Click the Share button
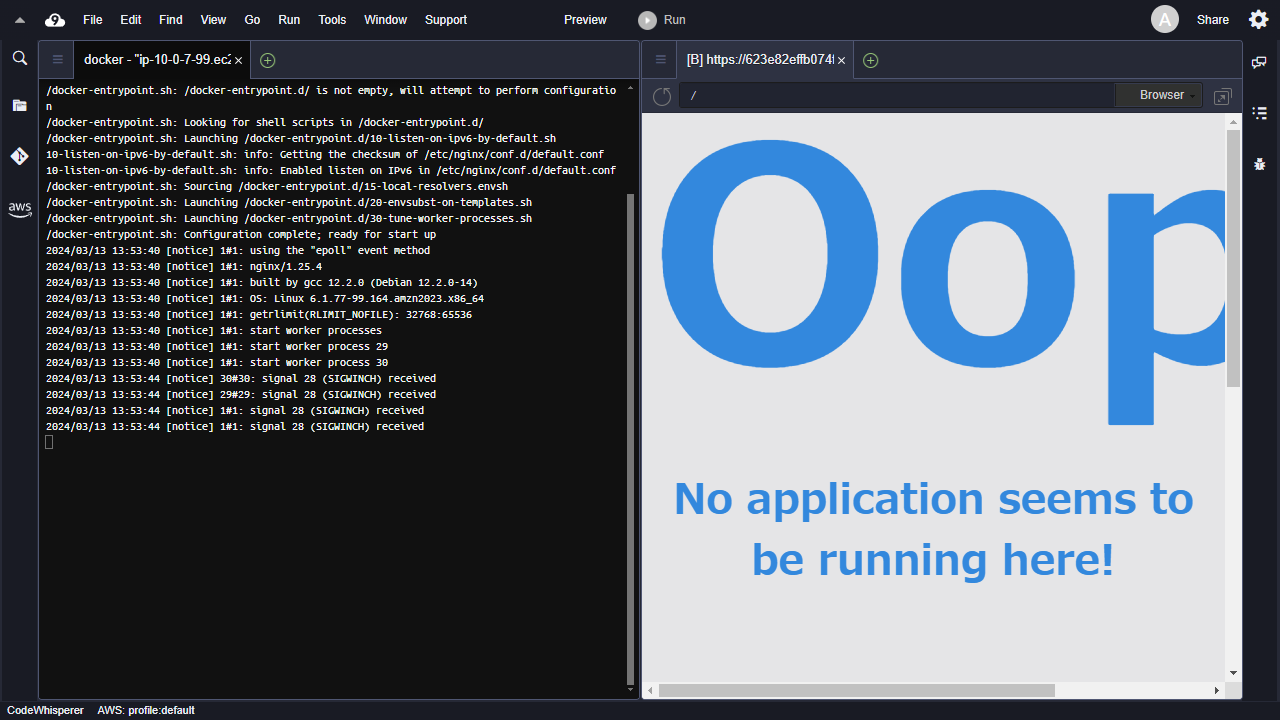 coord(1213,20)
